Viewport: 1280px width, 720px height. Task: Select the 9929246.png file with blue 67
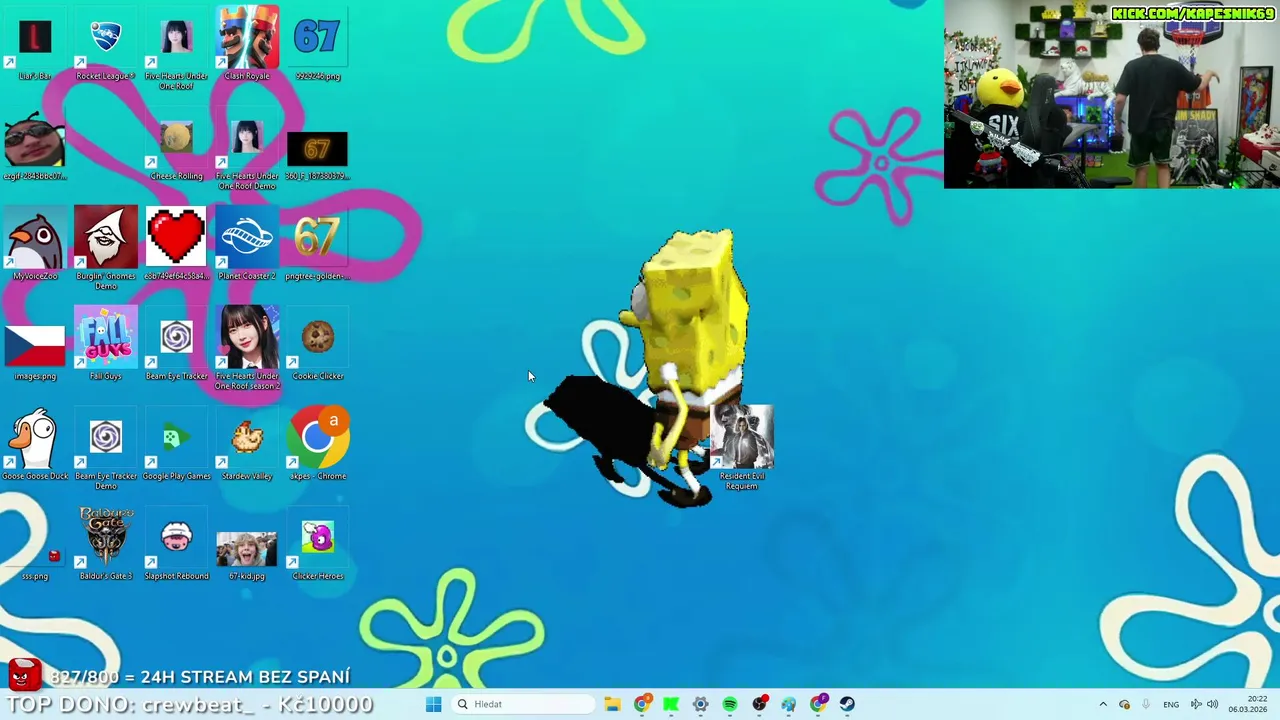pos(318,44)
